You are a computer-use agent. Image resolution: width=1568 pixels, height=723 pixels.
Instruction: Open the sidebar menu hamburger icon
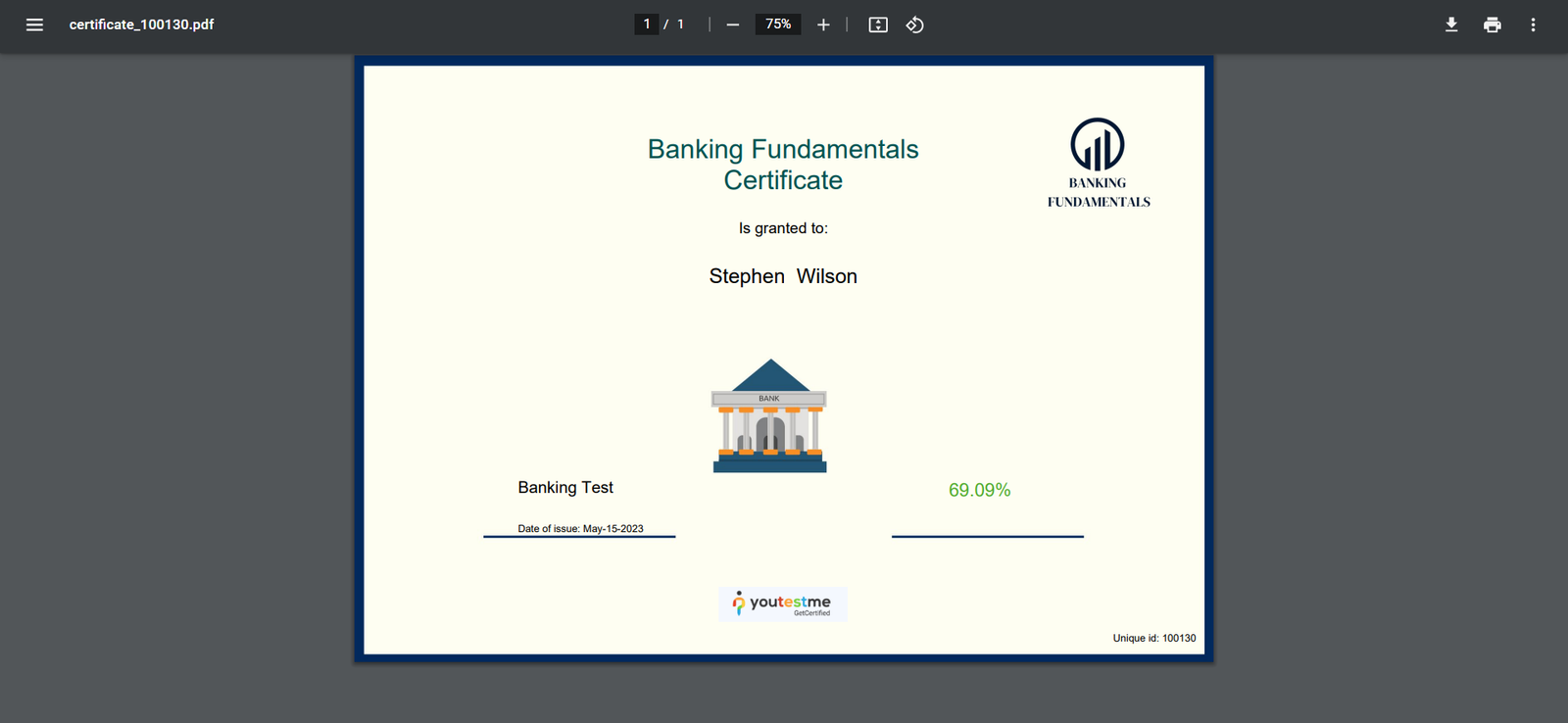click(x=34, y=24)
